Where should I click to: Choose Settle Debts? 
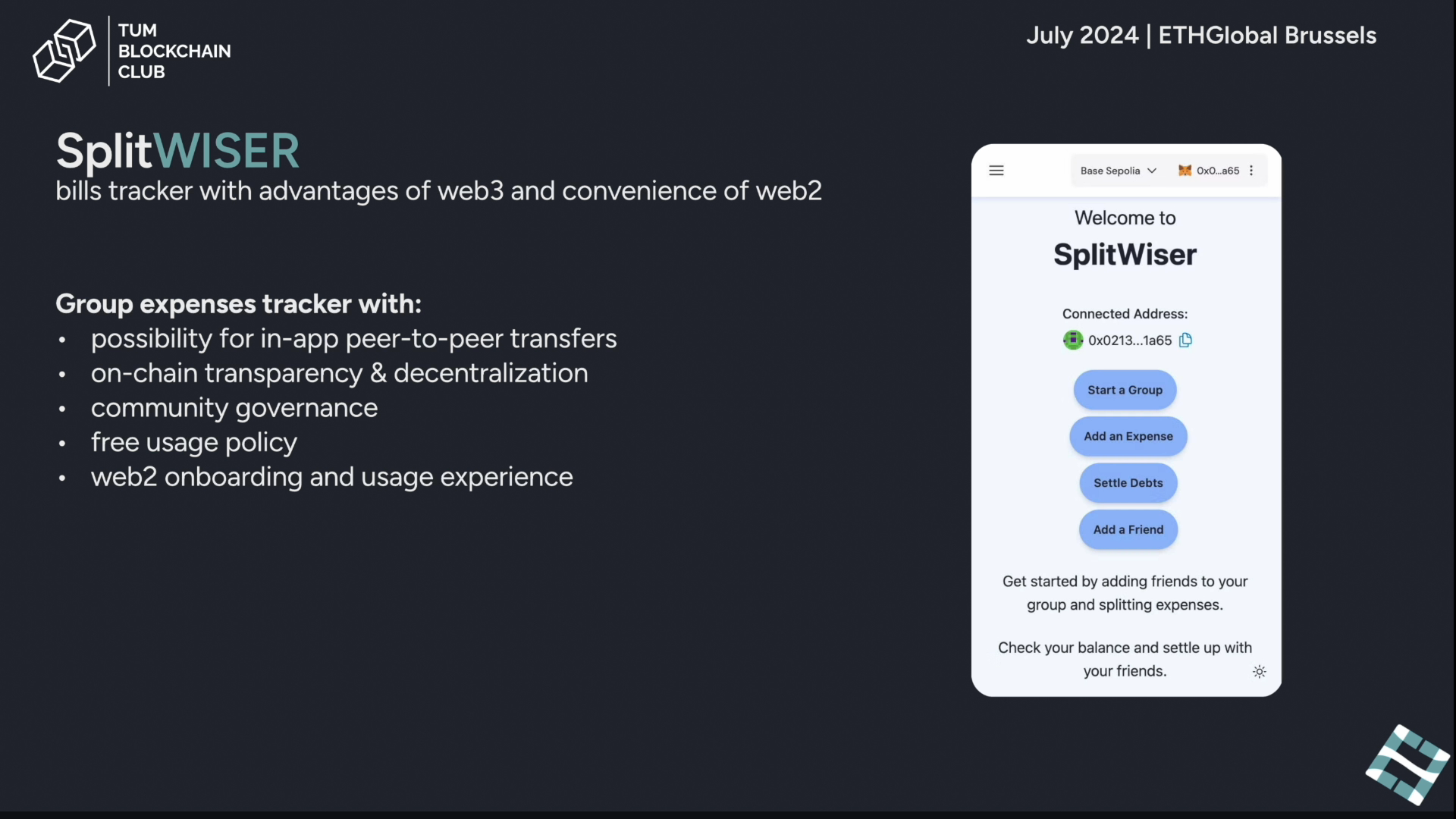(x=1128, y=483)
